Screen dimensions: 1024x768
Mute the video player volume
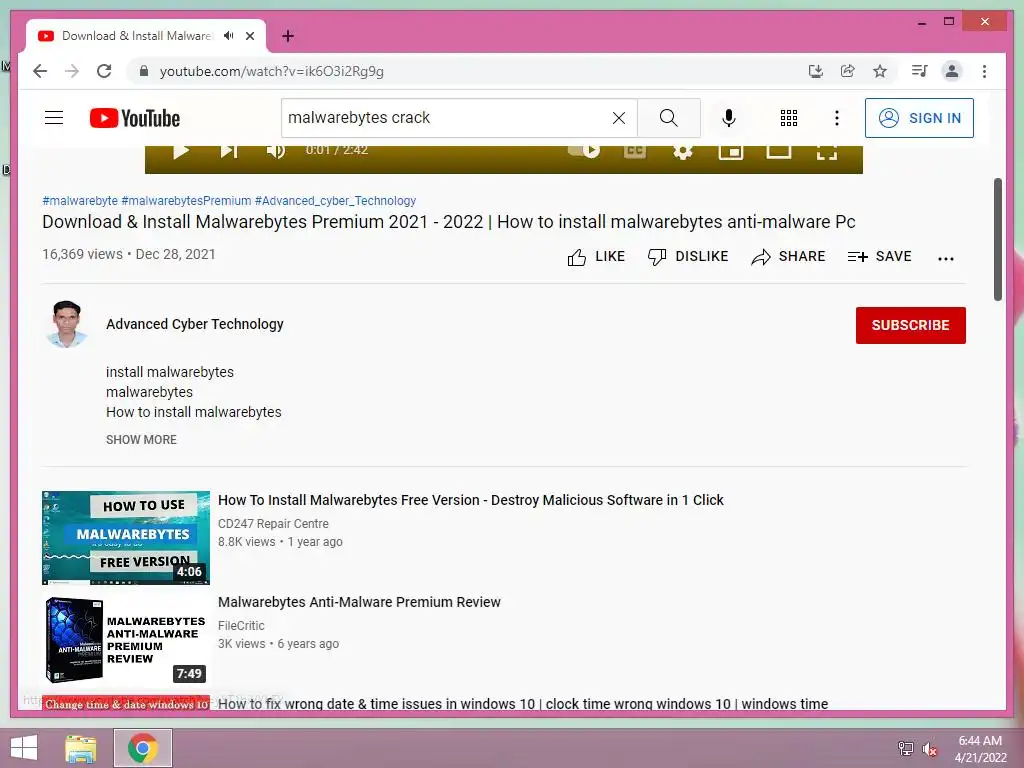[276, 152]
